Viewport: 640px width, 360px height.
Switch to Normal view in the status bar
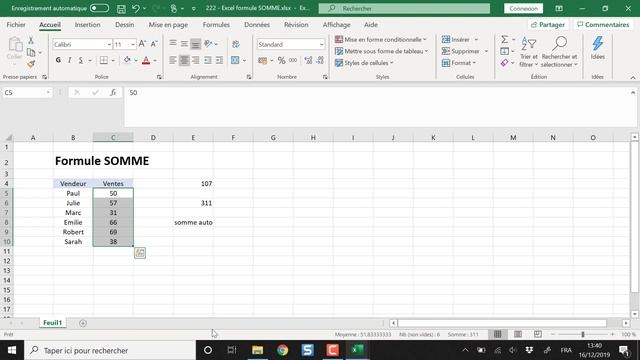tap(498, 334)
